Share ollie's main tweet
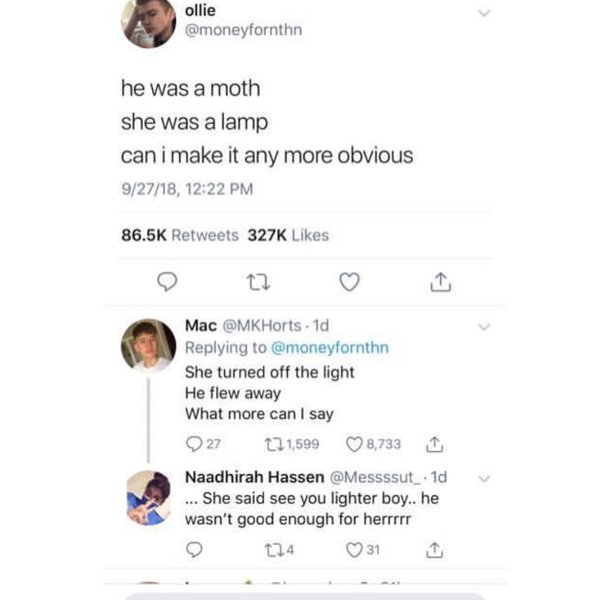600x600 pixels. tap(440, 284)
